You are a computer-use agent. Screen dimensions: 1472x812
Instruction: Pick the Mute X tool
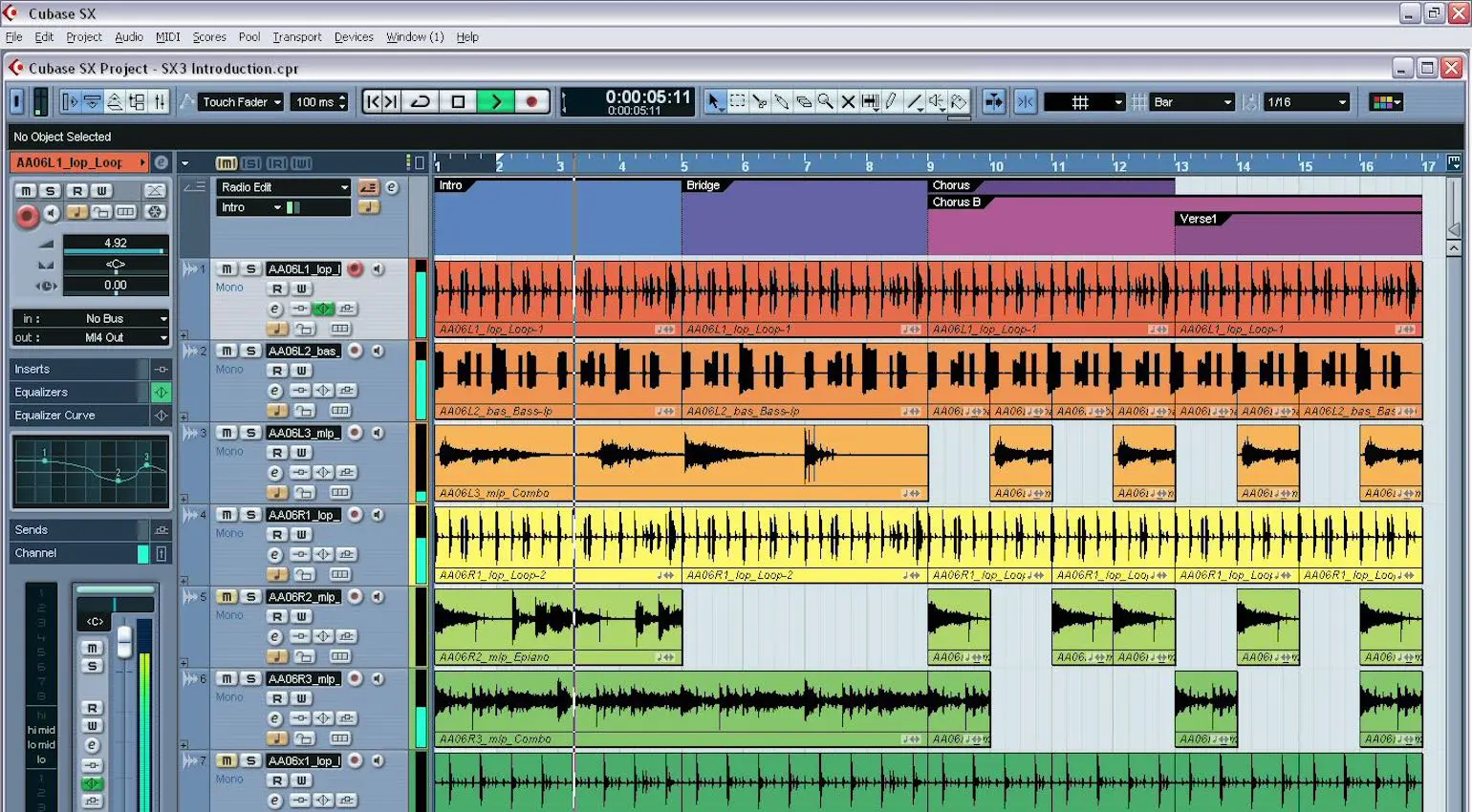coord(848,102)
